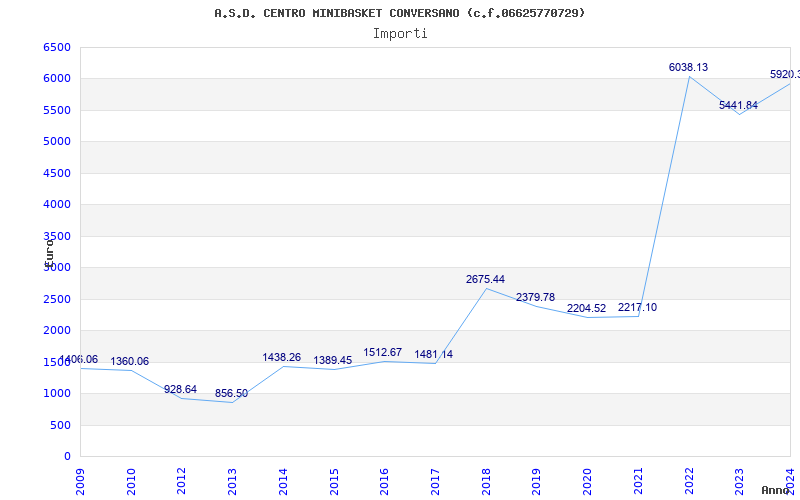The width and height of the screenshot is (800, 500).
Task: Click the 2017 x-axis year label
Action: [435, 482]
